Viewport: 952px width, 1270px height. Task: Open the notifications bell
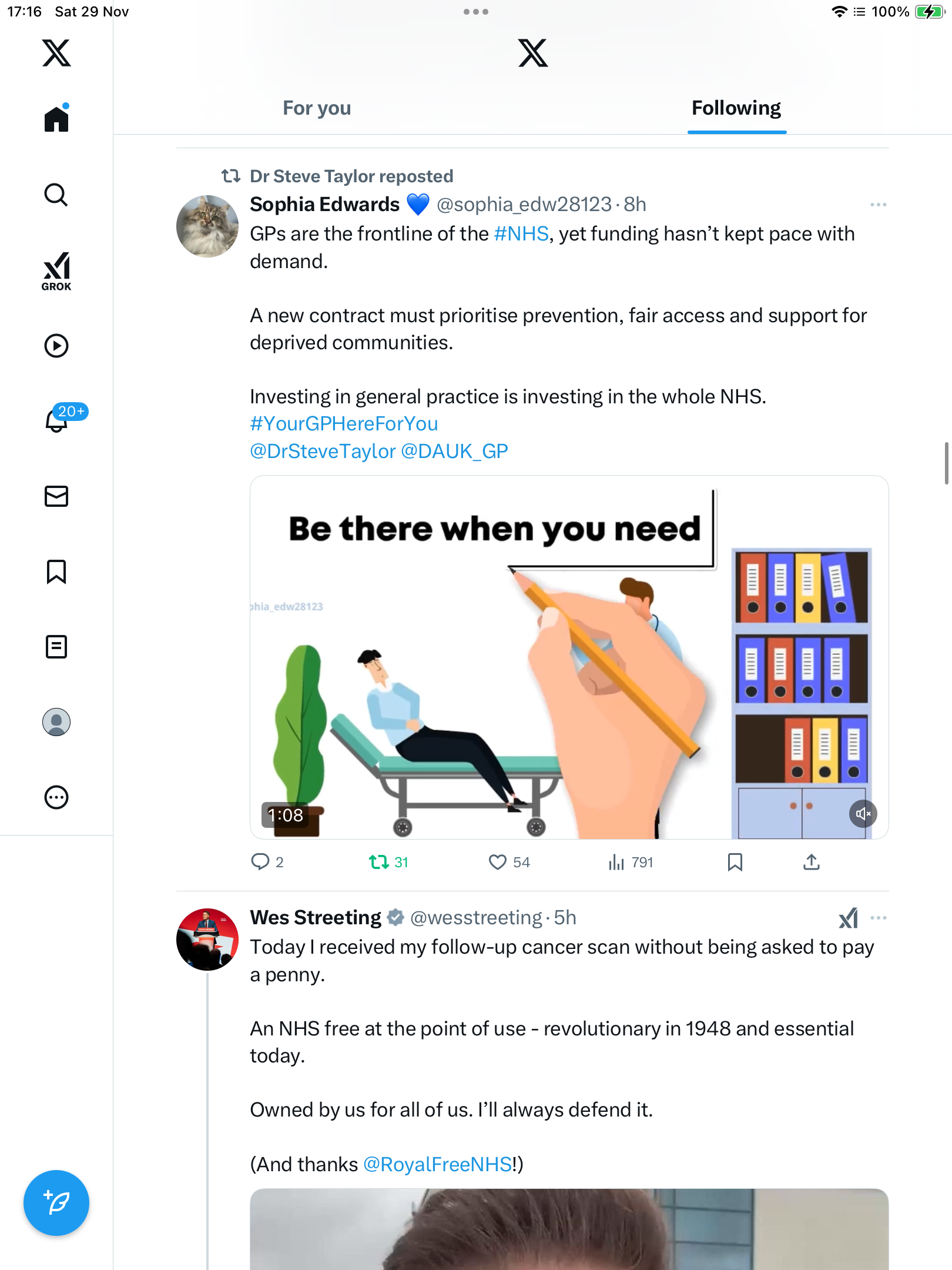(x=58, y=420)
